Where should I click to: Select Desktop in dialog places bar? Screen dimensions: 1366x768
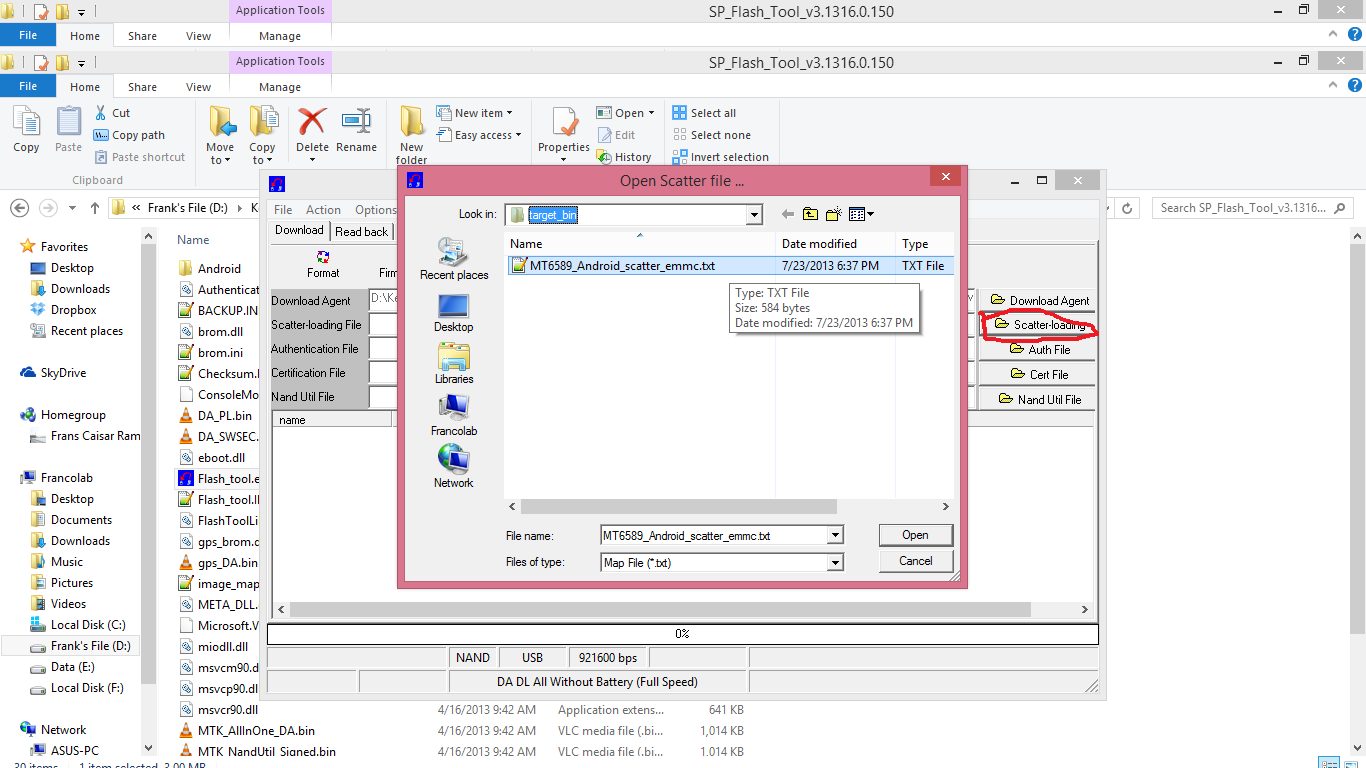point(454,312)
